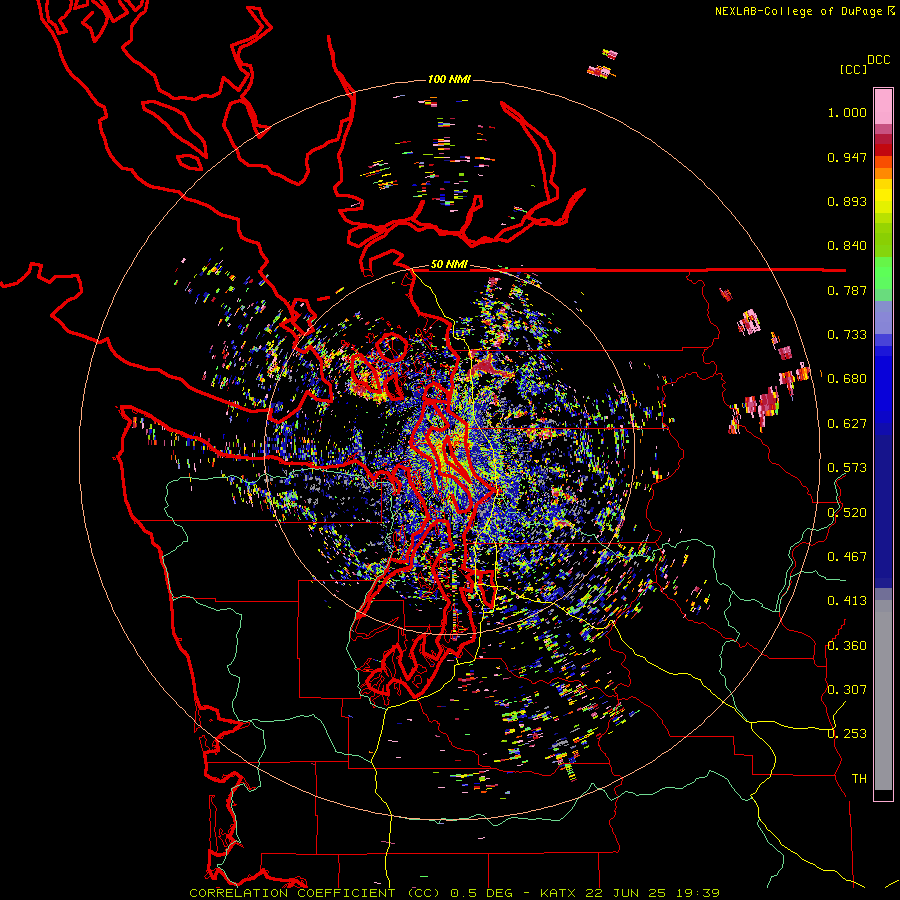Select the 0.627 color scale value
The height and width of the screenshot is (900, 900).
[x=847, y=424]
